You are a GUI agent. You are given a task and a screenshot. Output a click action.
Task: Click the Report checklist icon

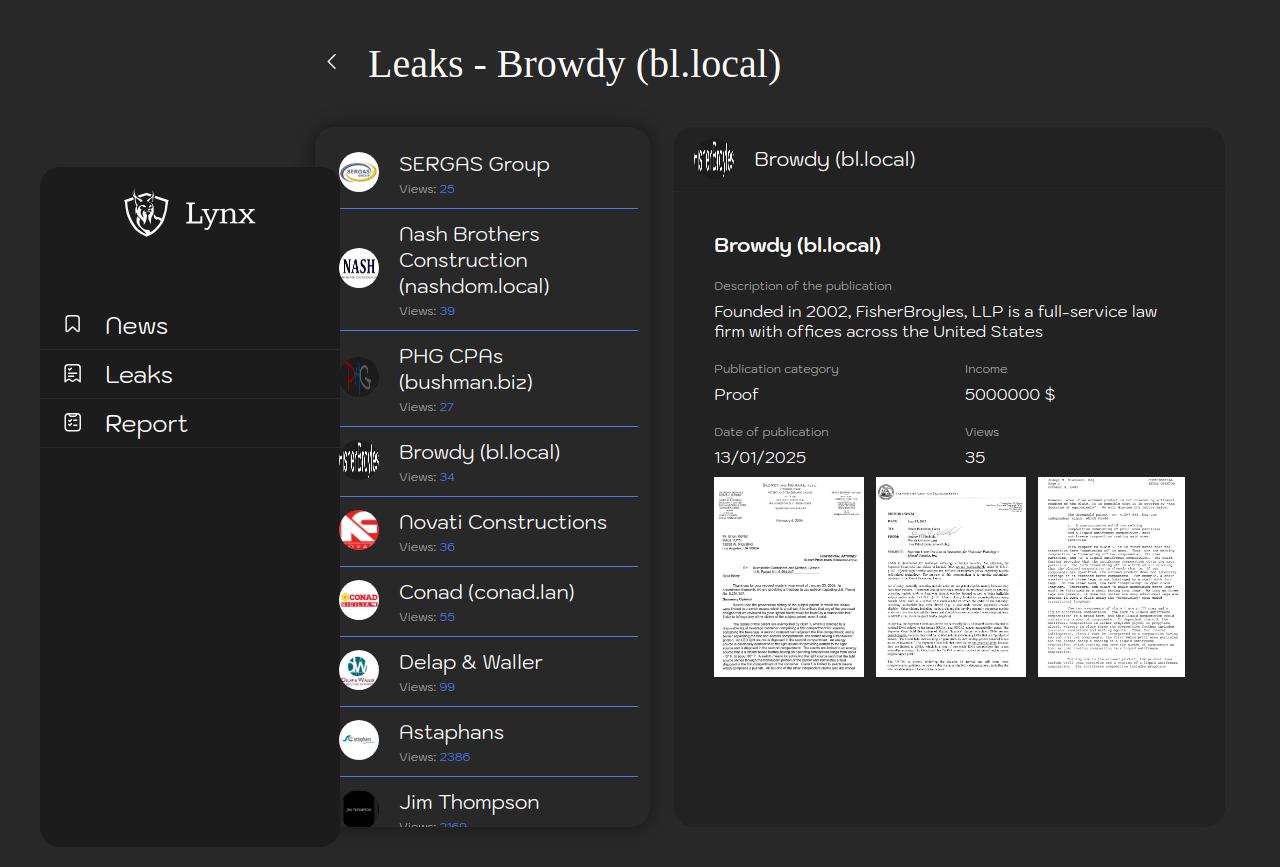pos(72,422)
